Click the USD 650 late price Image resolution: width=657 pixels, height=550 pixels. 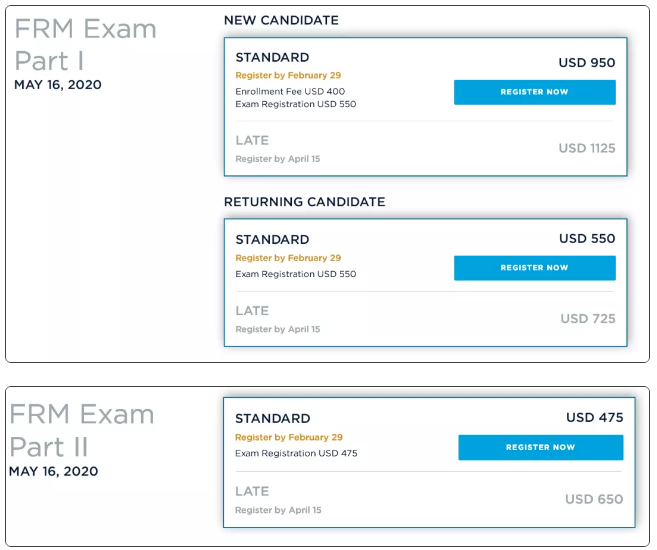tap(594, 499)
